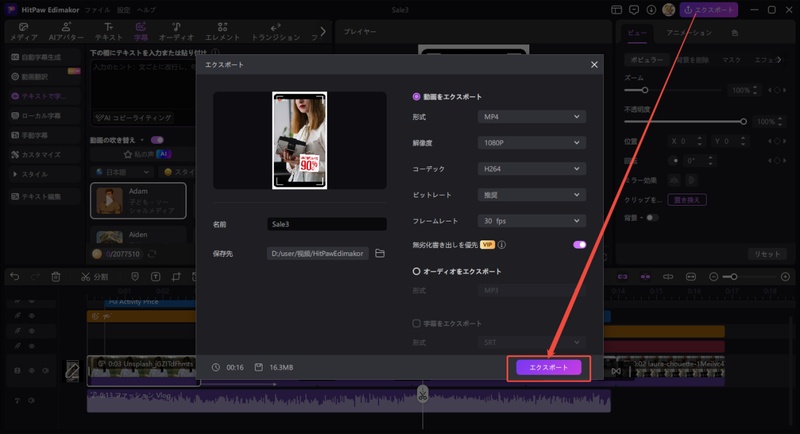Open the トランジション transitions panel

(x=276, y=32)
